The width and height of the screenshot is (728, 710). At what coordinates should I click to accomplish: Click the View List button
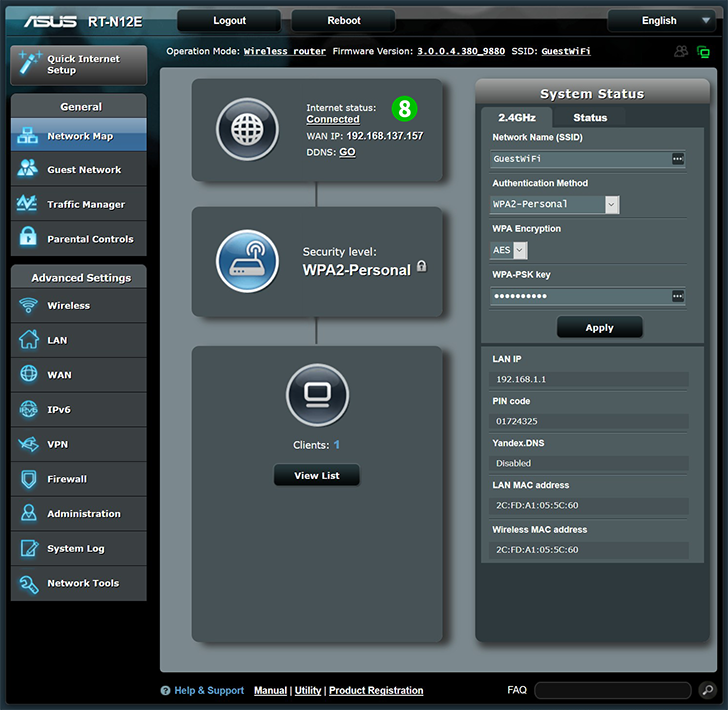pos(317,475)
